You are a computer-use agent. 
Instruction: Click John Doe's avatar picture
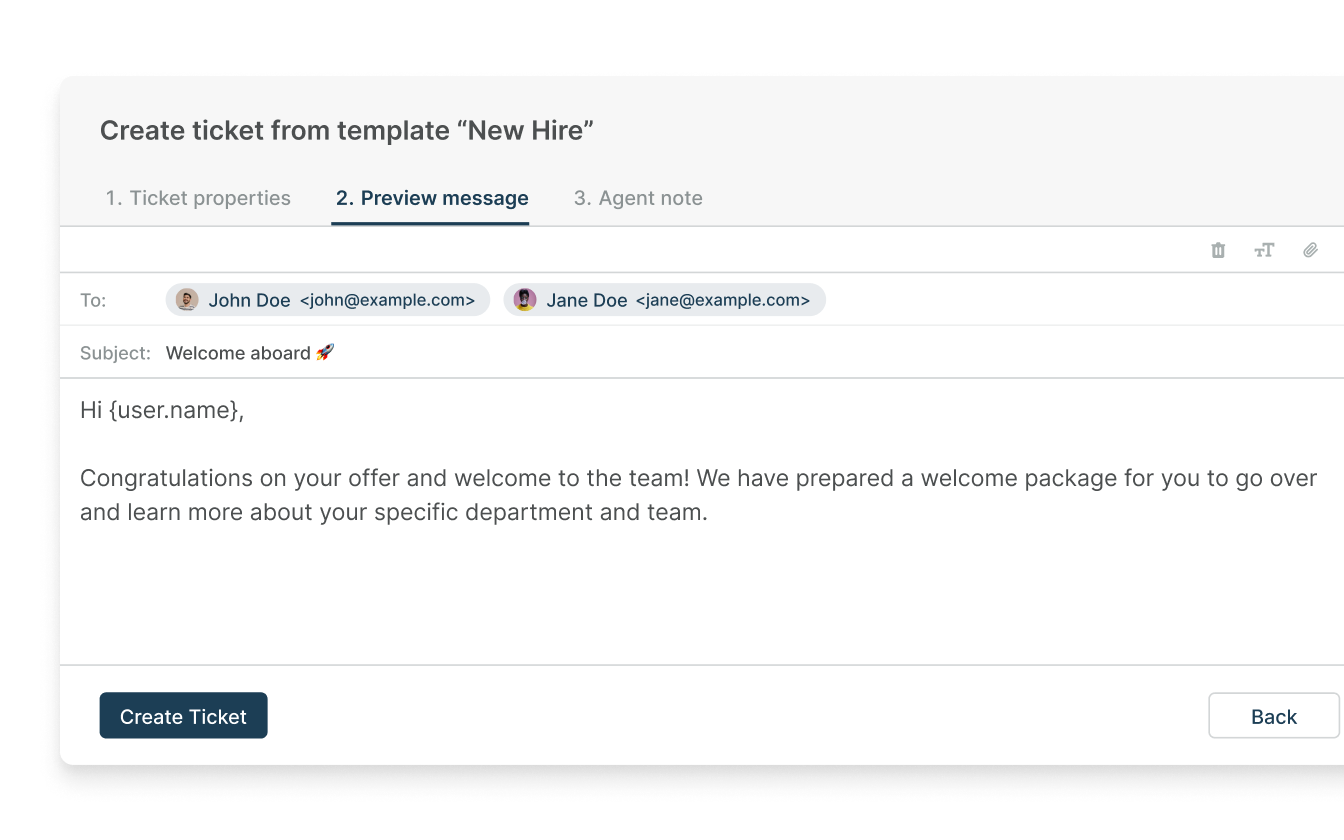[187, 300]
